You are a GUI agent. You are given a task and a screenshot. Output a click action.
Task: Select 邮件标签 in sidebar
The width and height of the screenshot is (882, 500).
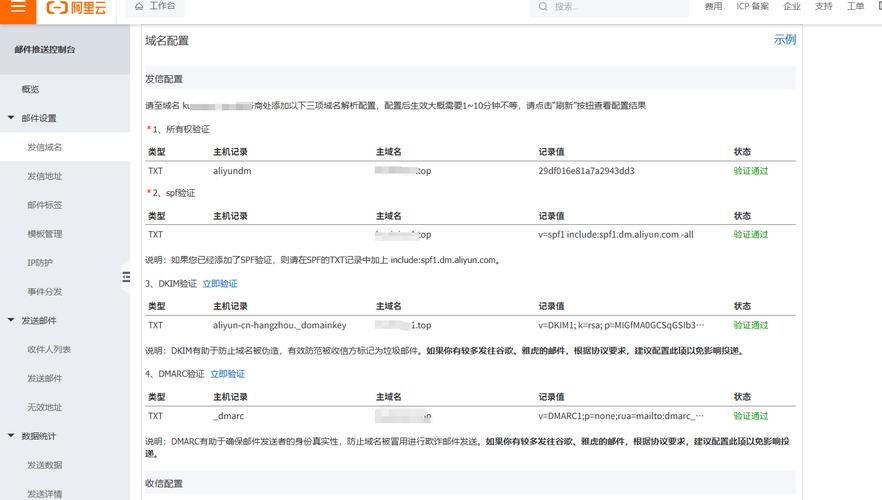44,205
